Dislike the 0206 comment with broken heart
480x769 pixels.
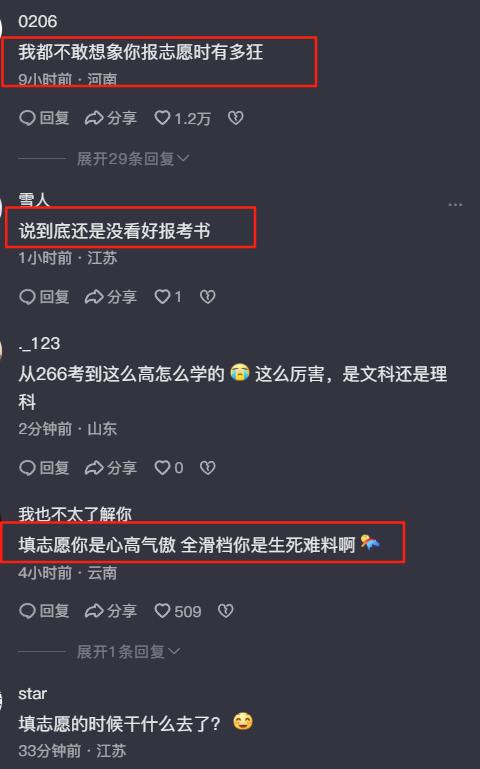point(236,118)
